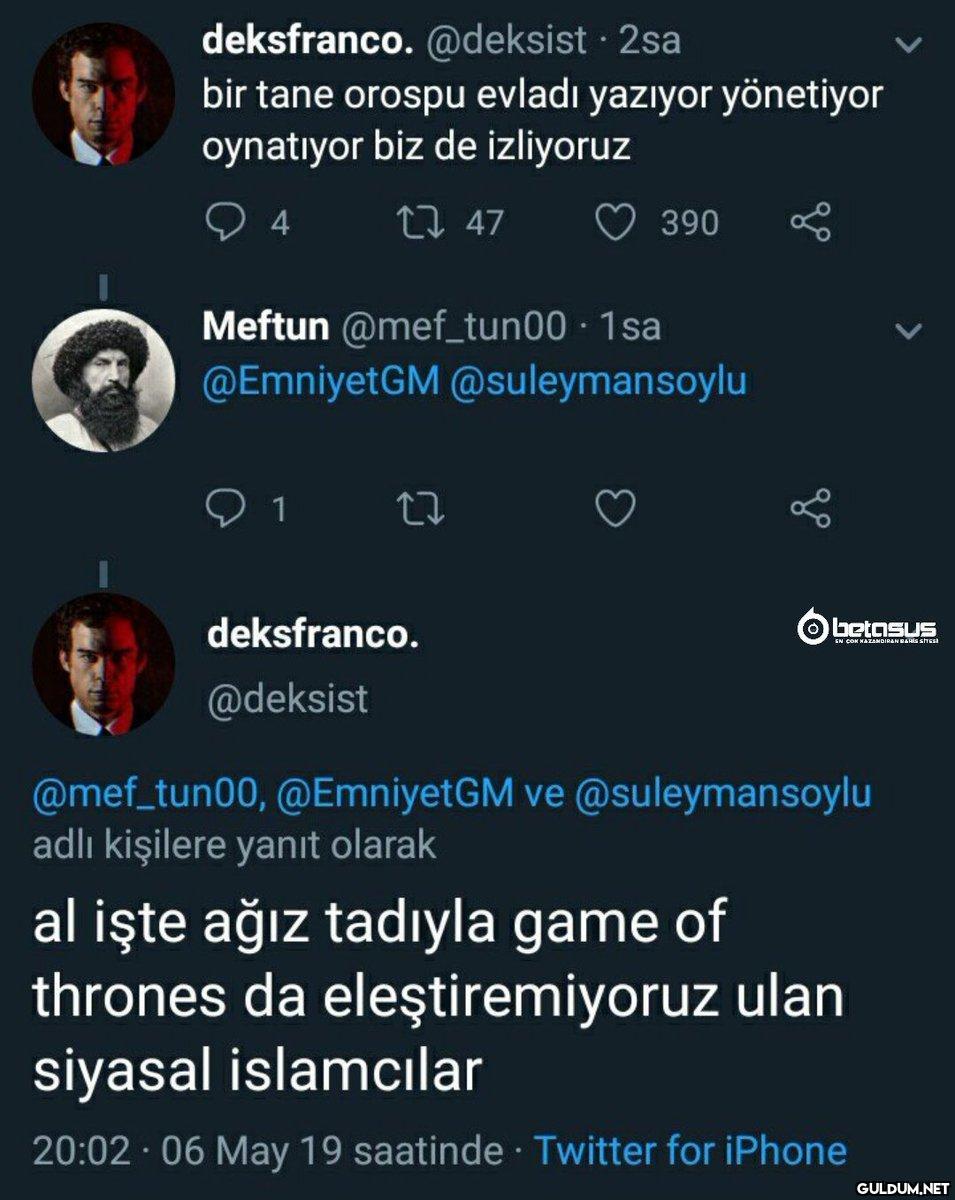The width and height of the screenshot is (955, 1200).
Task: Click the Meftun display name
Action: click(x=265, y=326)
